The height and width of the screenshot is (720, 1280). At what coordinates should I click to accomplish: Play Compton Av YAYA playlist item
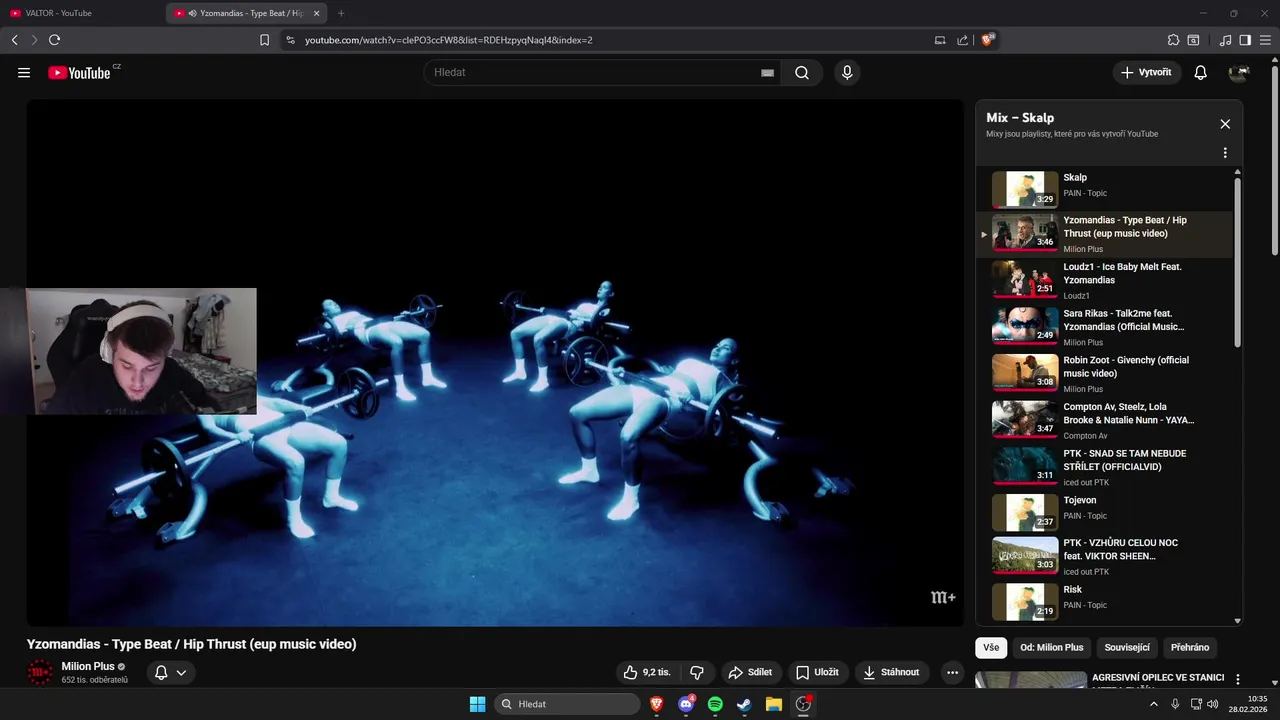1105,420
